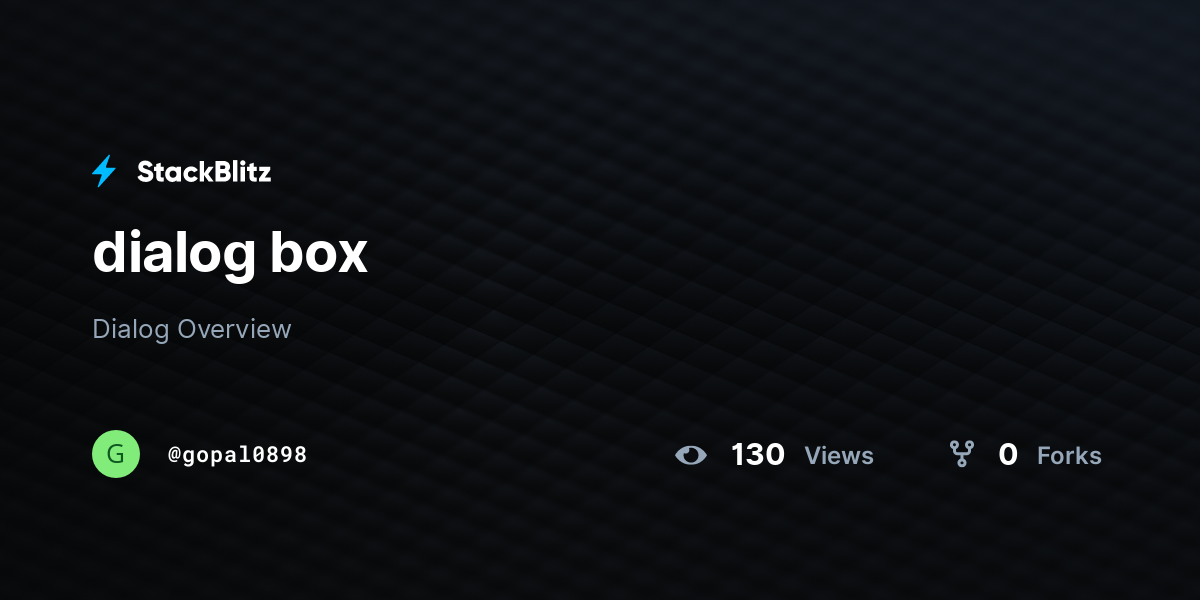Select the "Forks" label
The width and height of the screenshot is (1200, 600).
[x=1069, y=456]
